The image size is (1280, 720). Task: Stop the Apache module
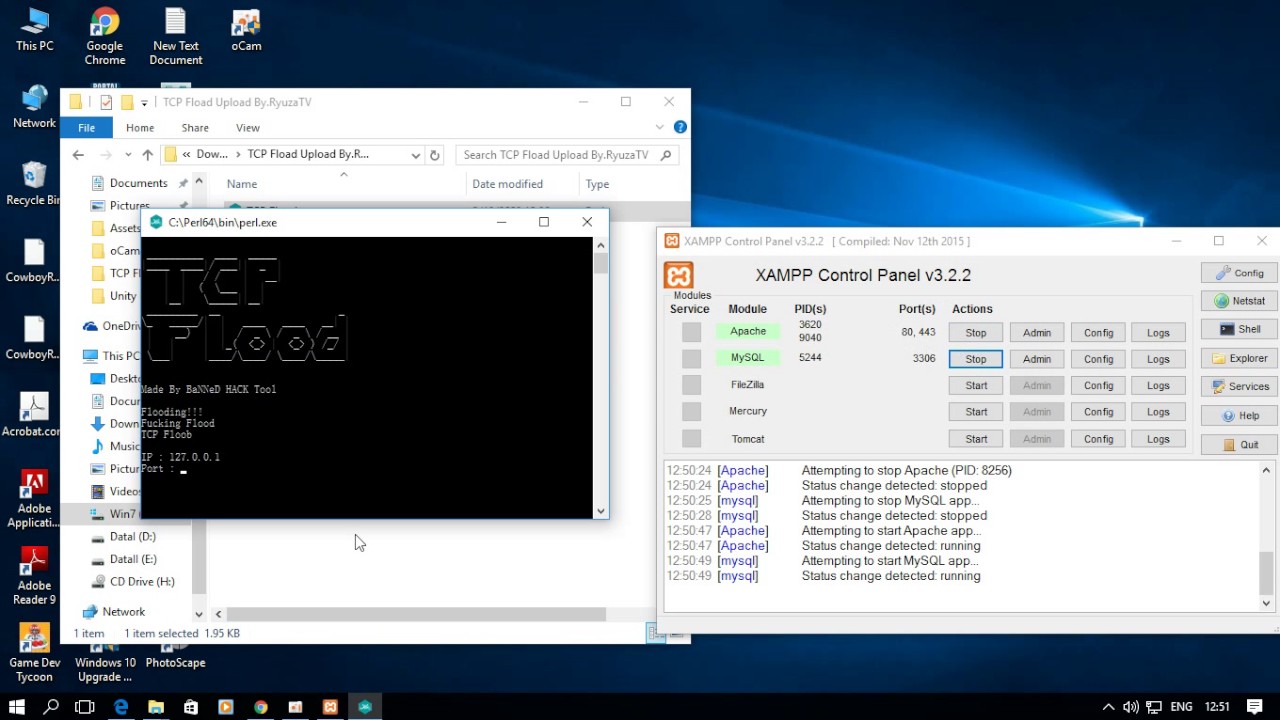tap(976, 332)
